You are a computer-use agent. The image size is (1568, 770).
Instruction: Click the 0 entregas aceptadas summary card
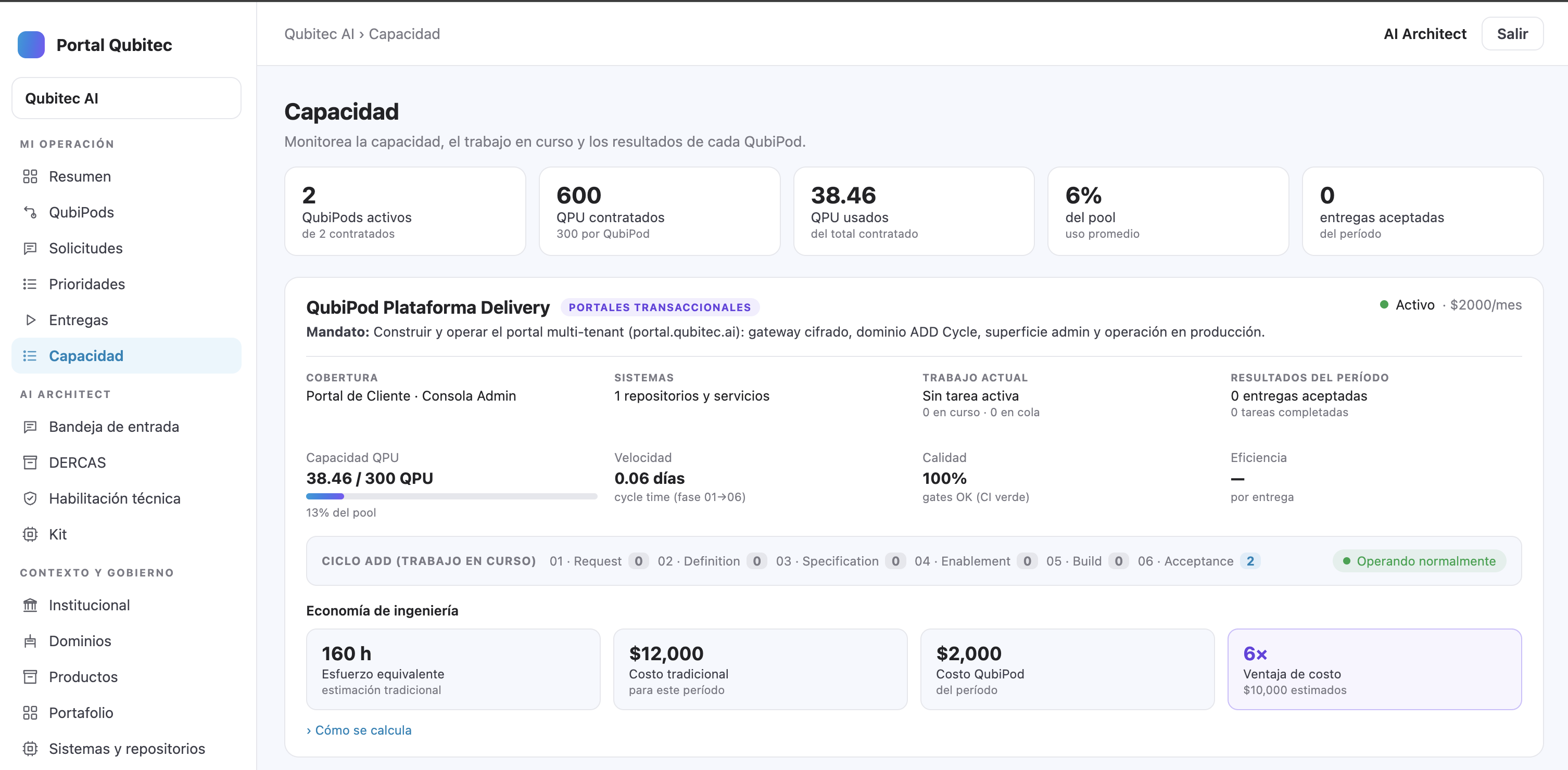point(1423,211)
